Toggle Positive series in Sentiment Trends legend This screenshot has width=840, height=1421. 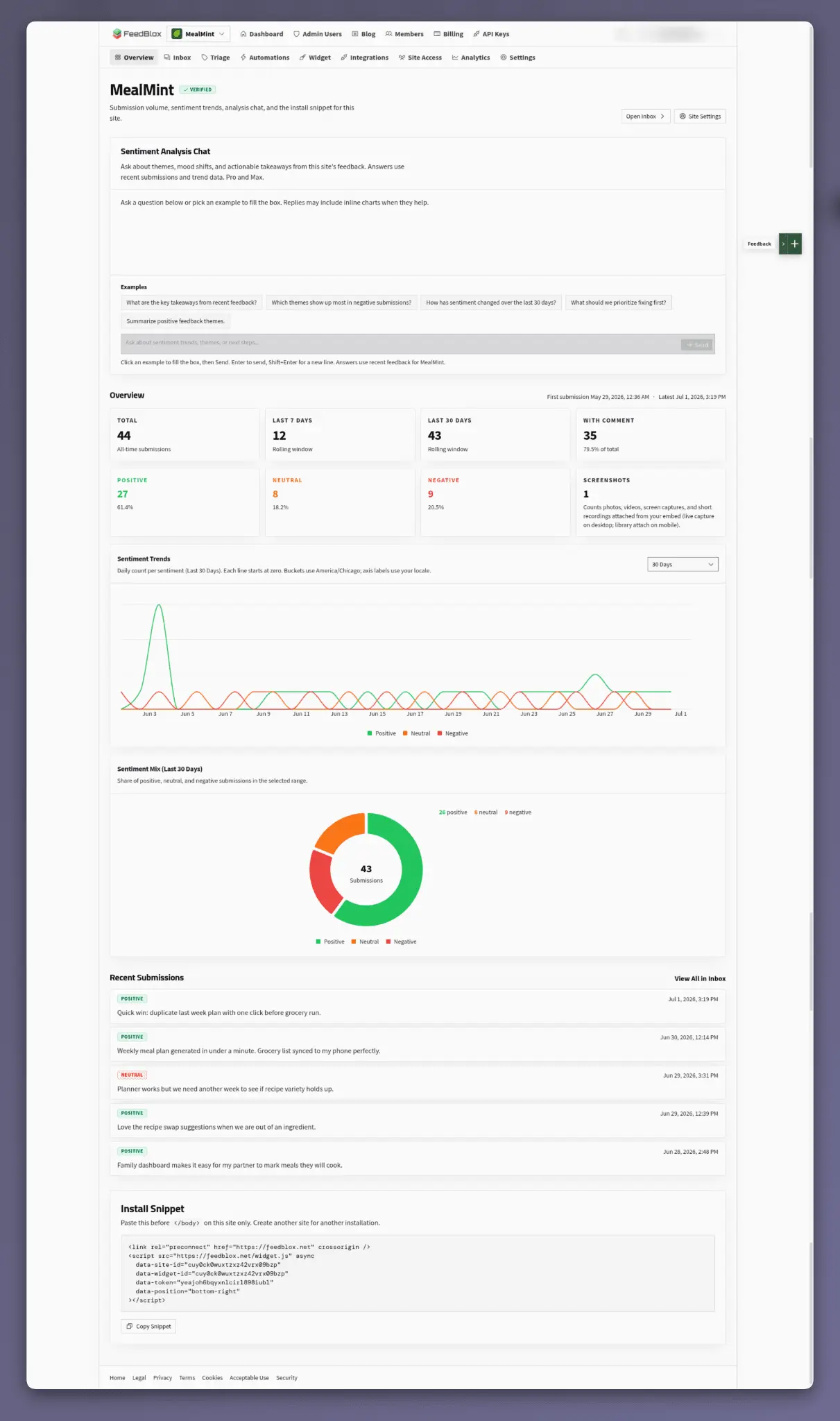click(x=382, y=733)
